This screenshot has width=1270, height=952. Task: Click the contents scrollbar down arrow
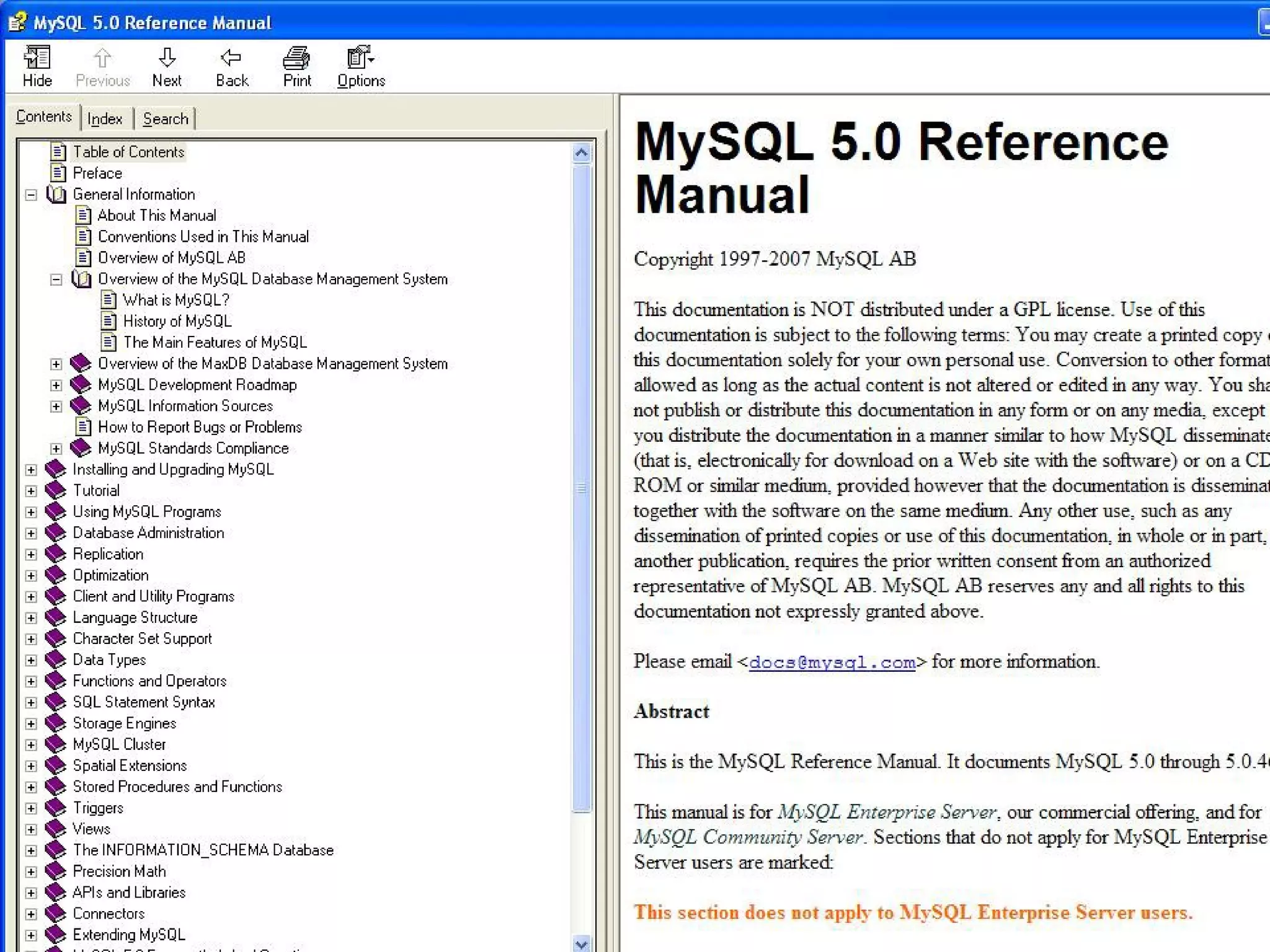pyautogui.click(x=581, y=944)
